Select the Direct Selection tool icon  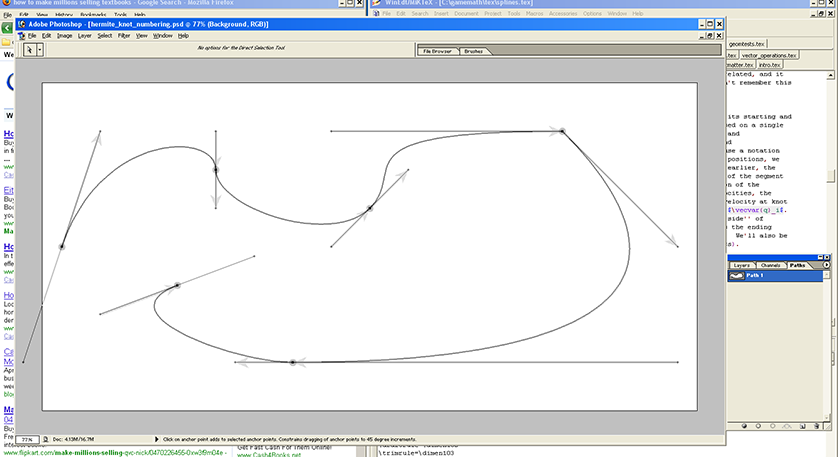pos(29,50)
